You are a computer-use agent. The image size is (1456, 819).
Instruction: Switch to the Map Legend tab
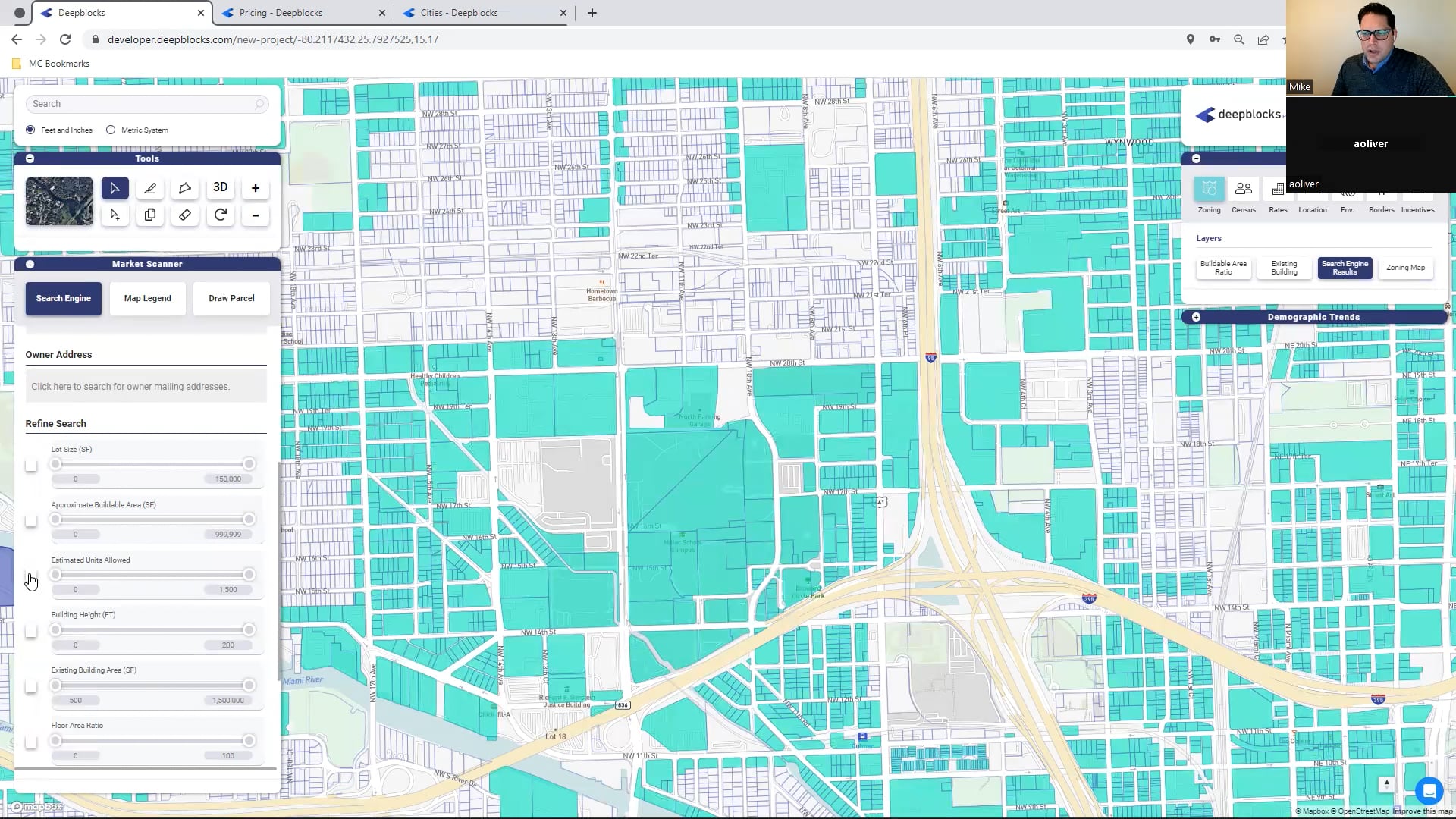(x=147, y=298)
